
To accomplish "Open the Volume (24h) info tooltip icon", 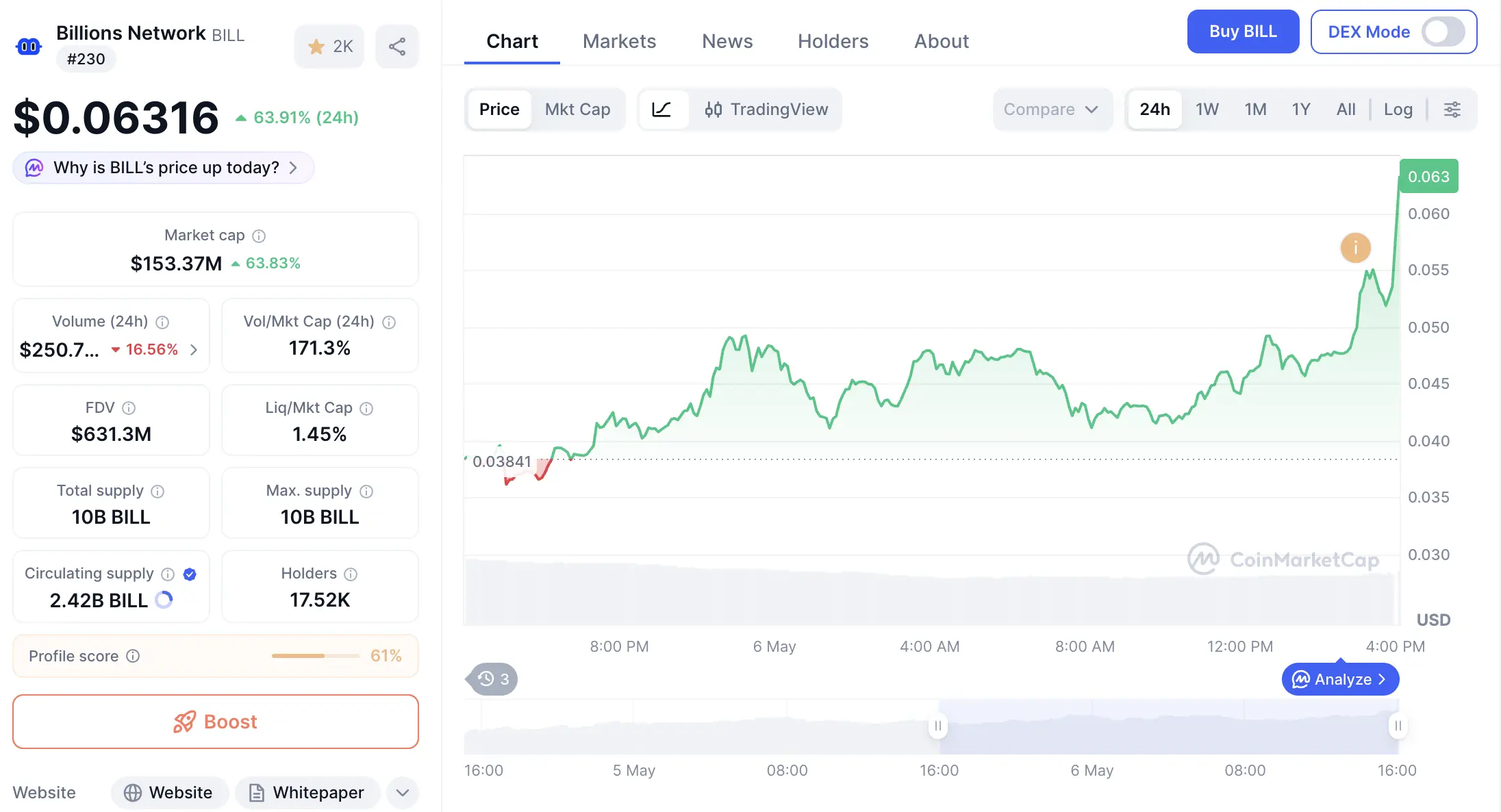I will coord(162,322).
